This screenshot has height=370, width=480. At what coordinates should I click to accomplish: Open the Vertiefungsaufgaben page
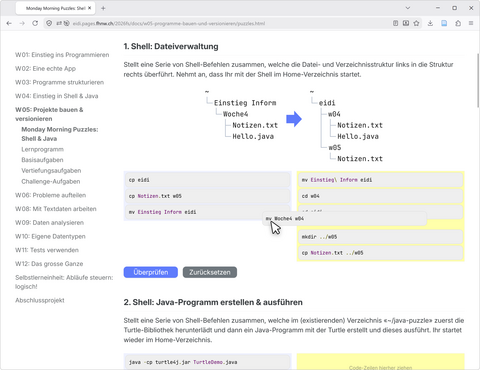(x=51, y=171)
